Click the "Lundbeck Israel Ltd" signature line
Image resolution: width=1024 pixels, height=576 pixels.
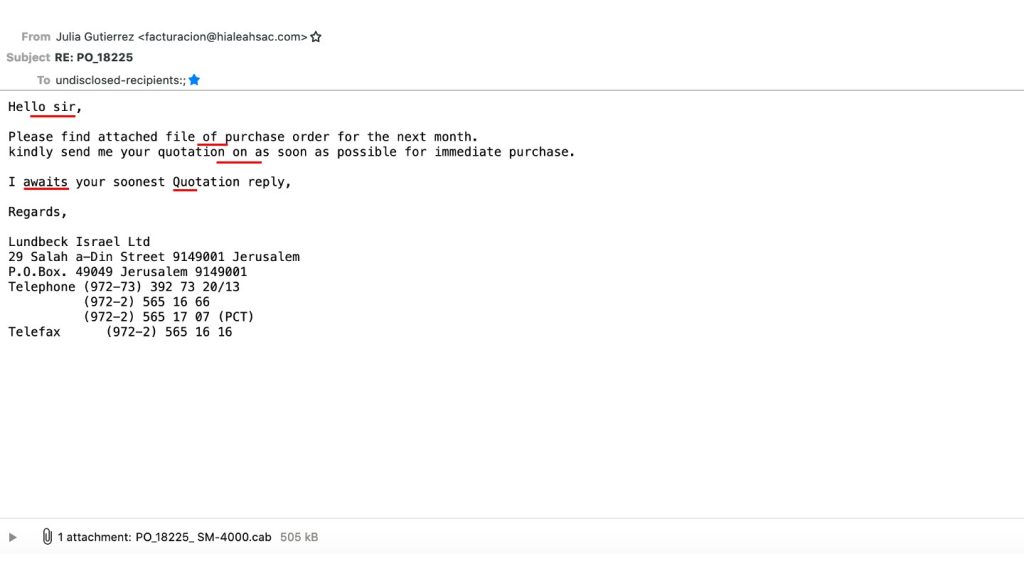79,242
